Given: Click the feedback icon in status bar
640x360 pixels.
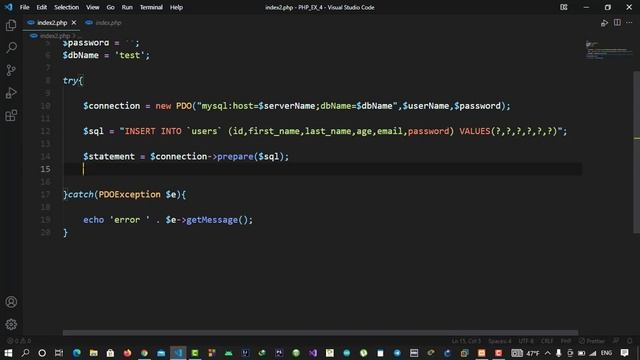Looking at the screenshot, I should tap(616, 341).
